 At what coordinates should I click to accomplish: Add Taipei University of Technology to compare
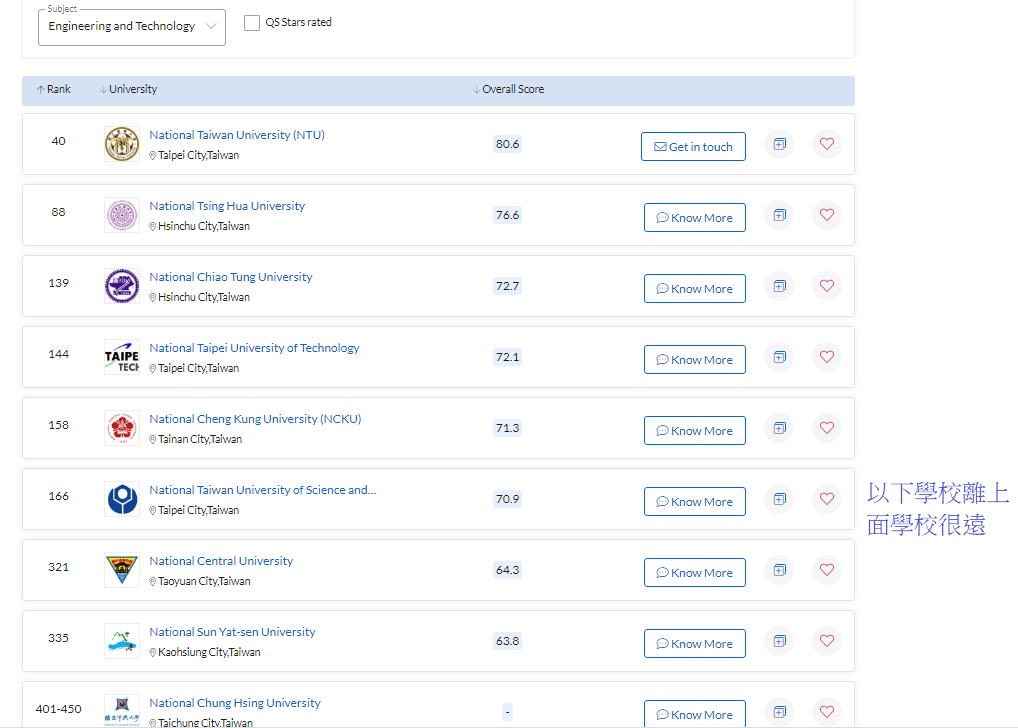point(779,357)
